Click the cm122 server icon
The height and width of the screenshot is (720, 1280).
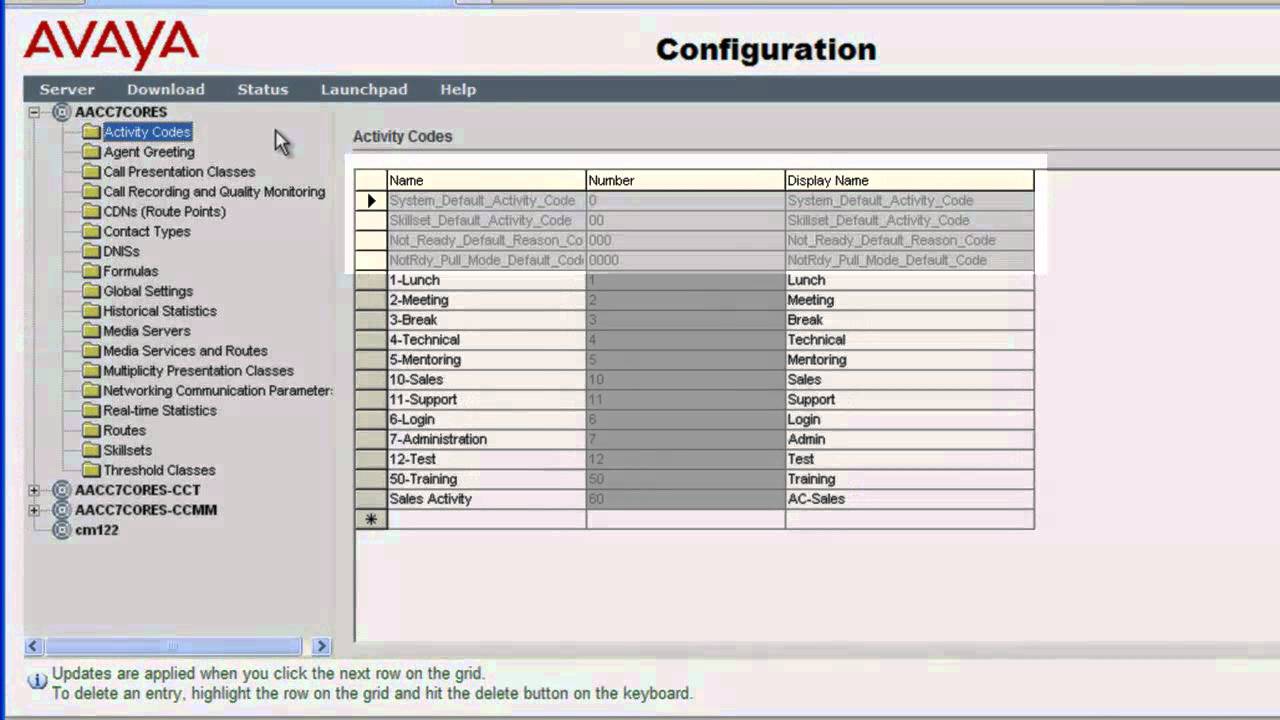(62, 530)
